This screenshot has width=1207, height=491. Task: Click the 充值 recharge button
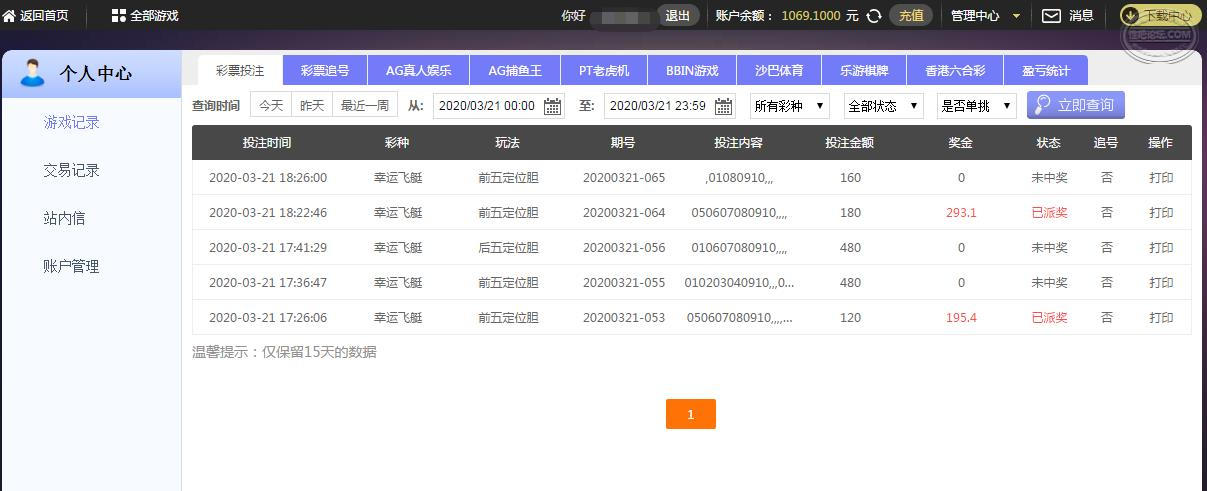[911, 16]
